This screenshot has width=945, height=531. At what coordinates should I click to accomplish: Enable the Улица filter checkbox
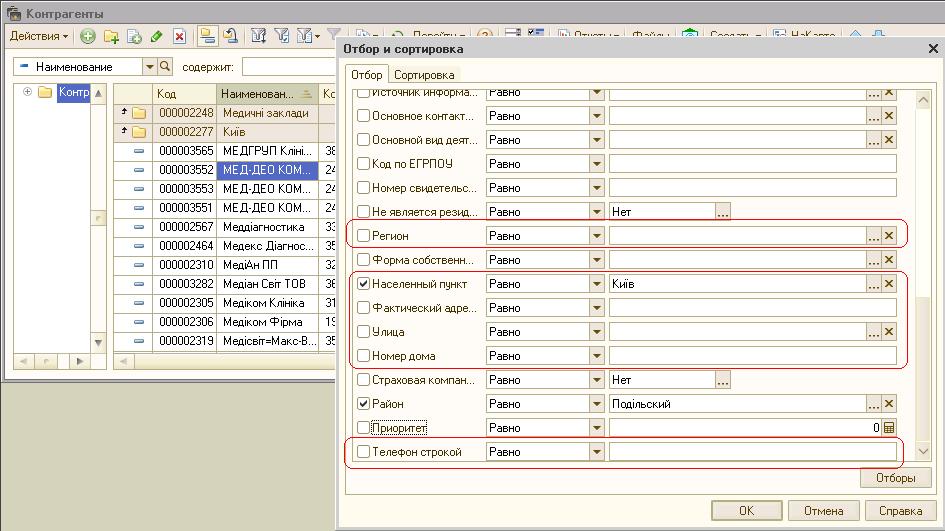tap(363, 331)
